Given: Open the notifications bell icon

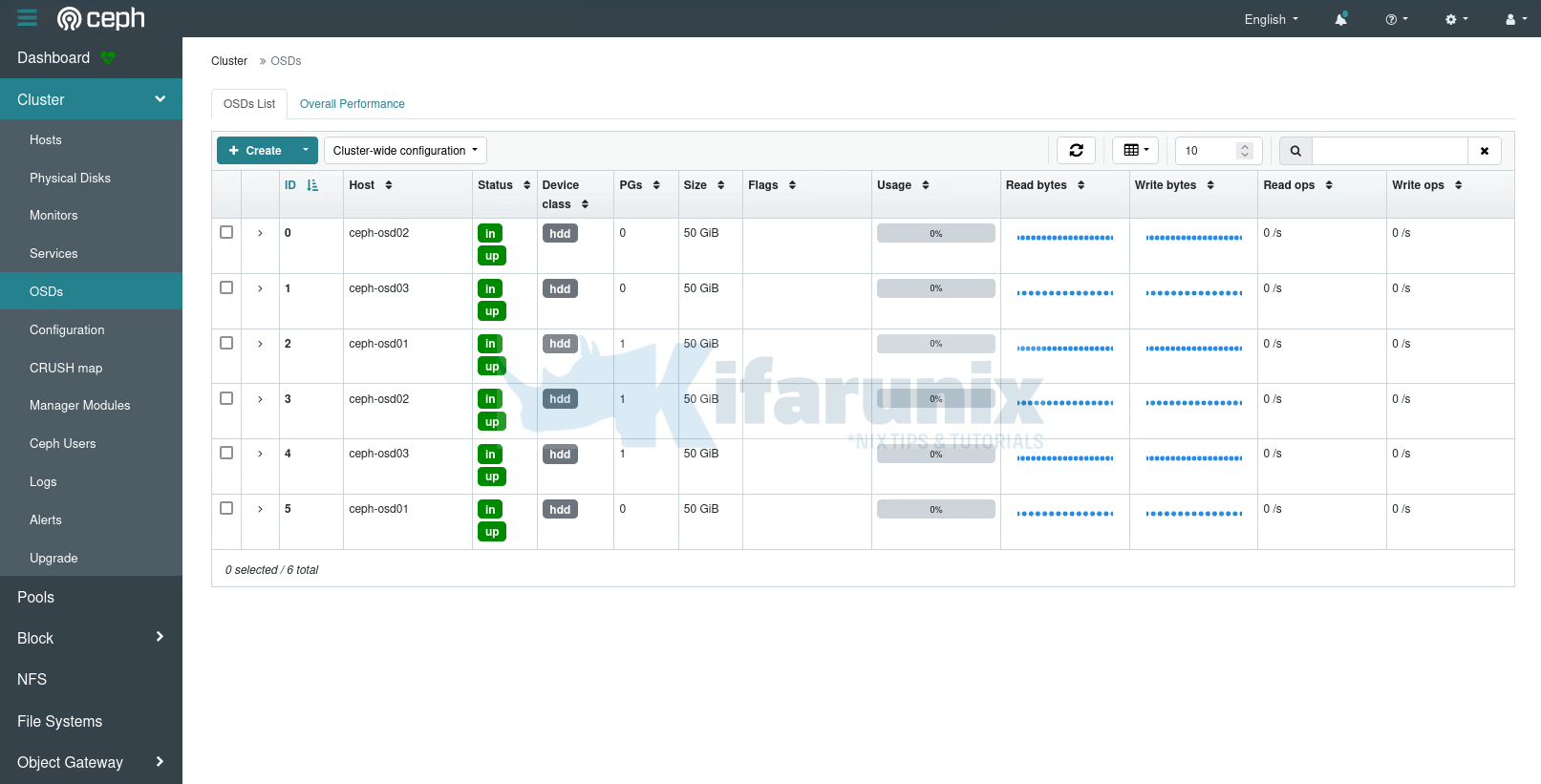Looking at the screenshot, I should (x=1341, y=19).
